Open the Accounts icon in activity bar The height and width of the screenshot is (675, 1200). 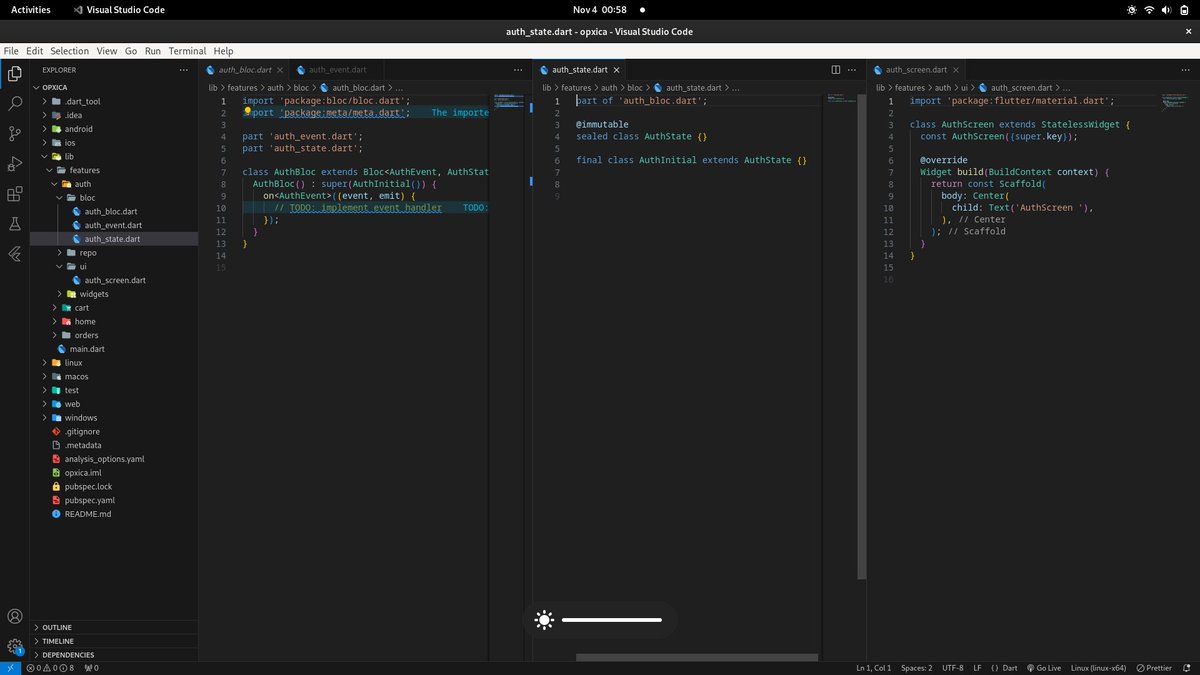pos(15,617)
